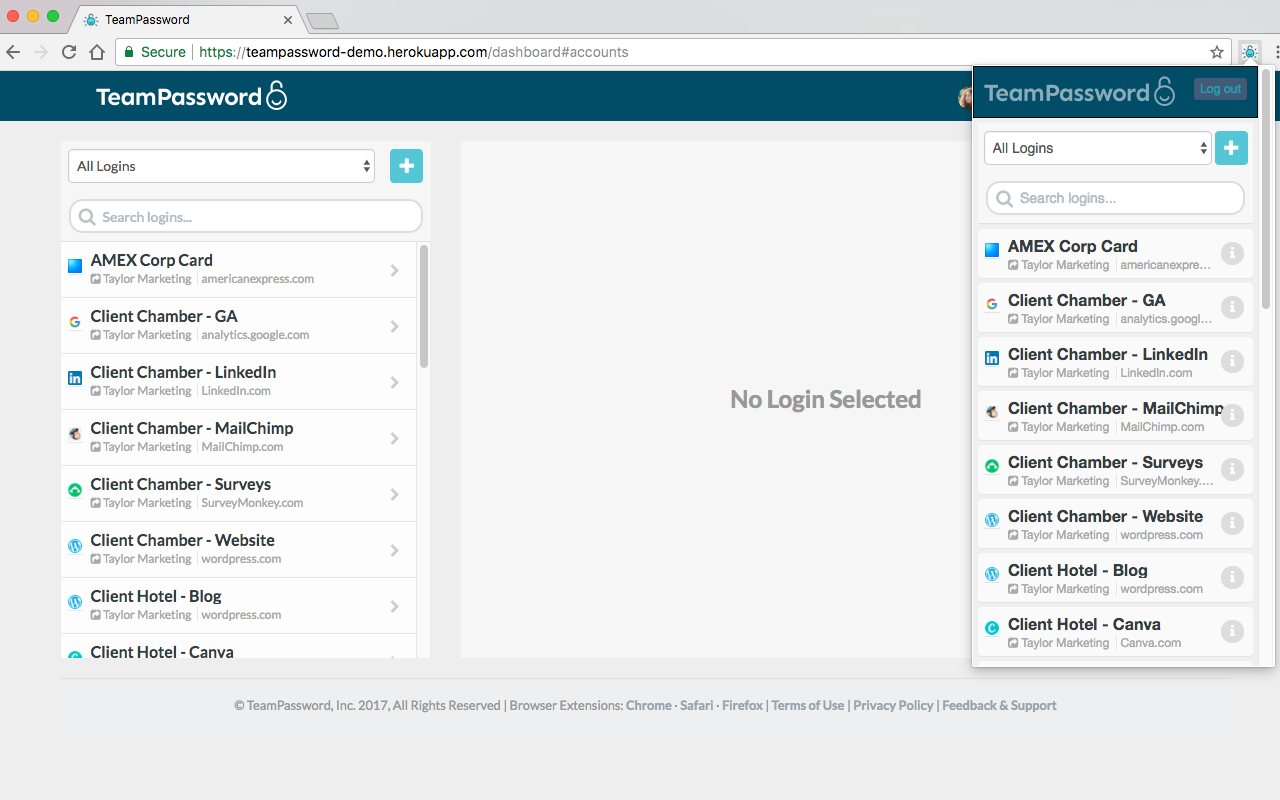Open the All Logins dropdown in dashboard
Viewport: 1280px width, 800px height.
[221, 166]
